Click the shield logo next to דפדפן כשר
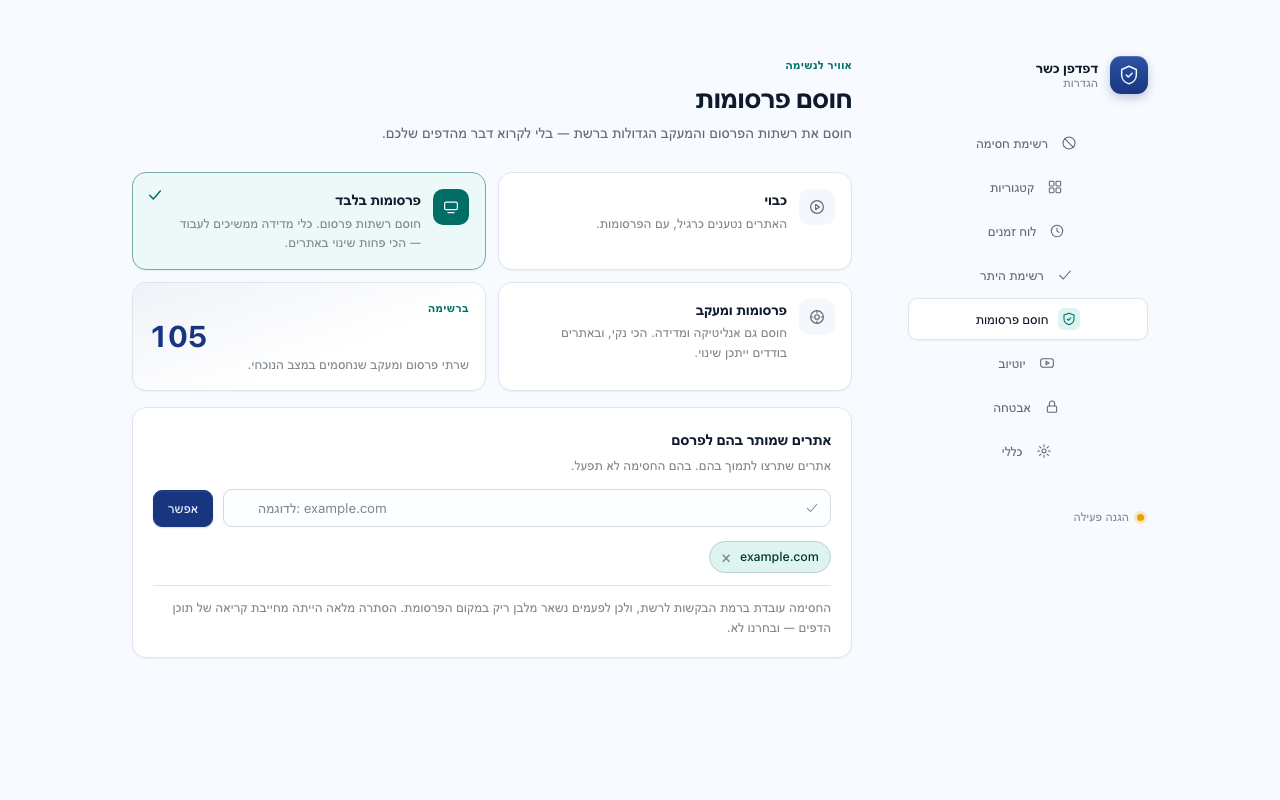This screenshot has height=800, width=1280. [x=1129, y=75]
